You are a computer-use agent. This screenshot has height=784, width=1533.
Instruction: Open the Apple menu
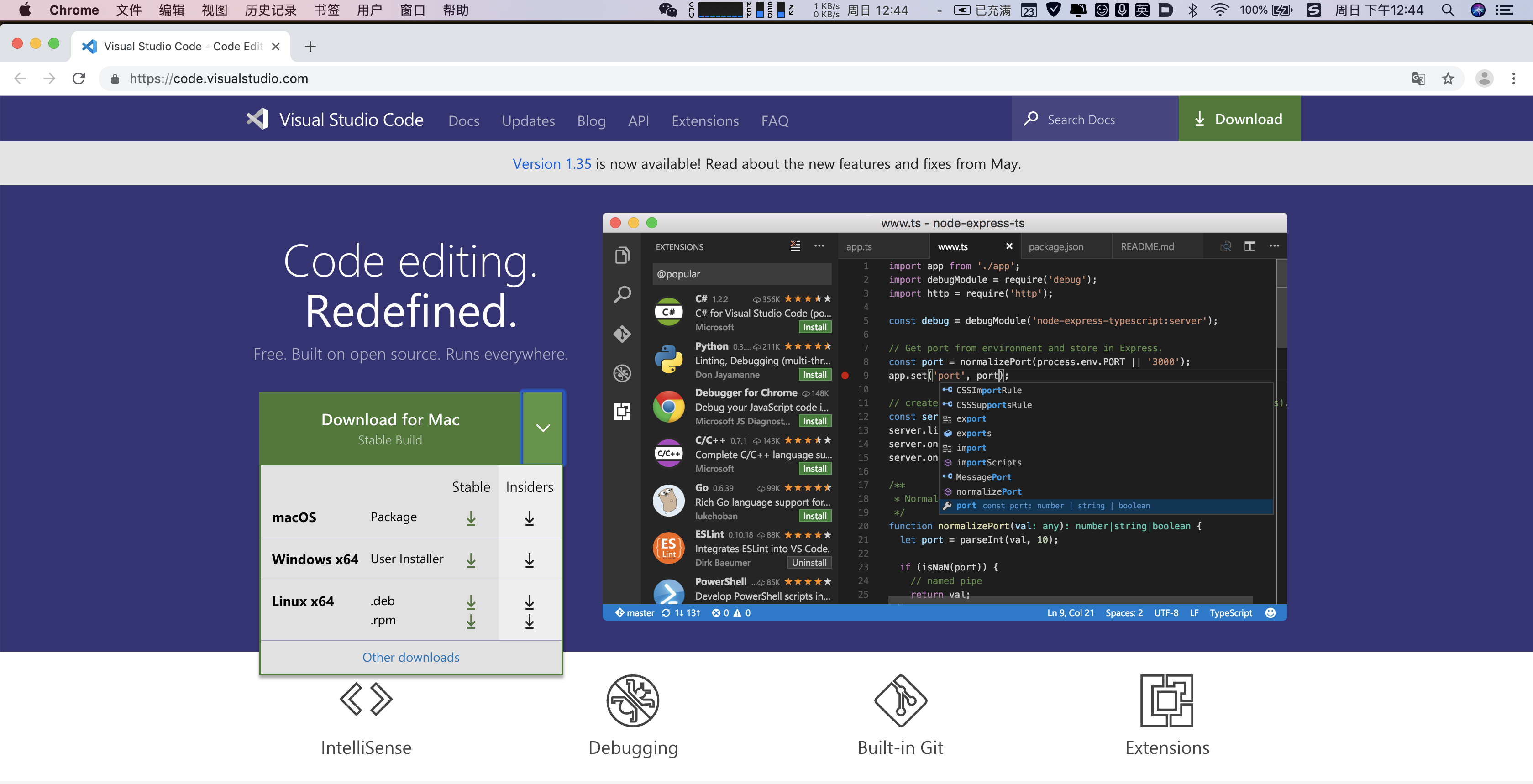[25, 10]
